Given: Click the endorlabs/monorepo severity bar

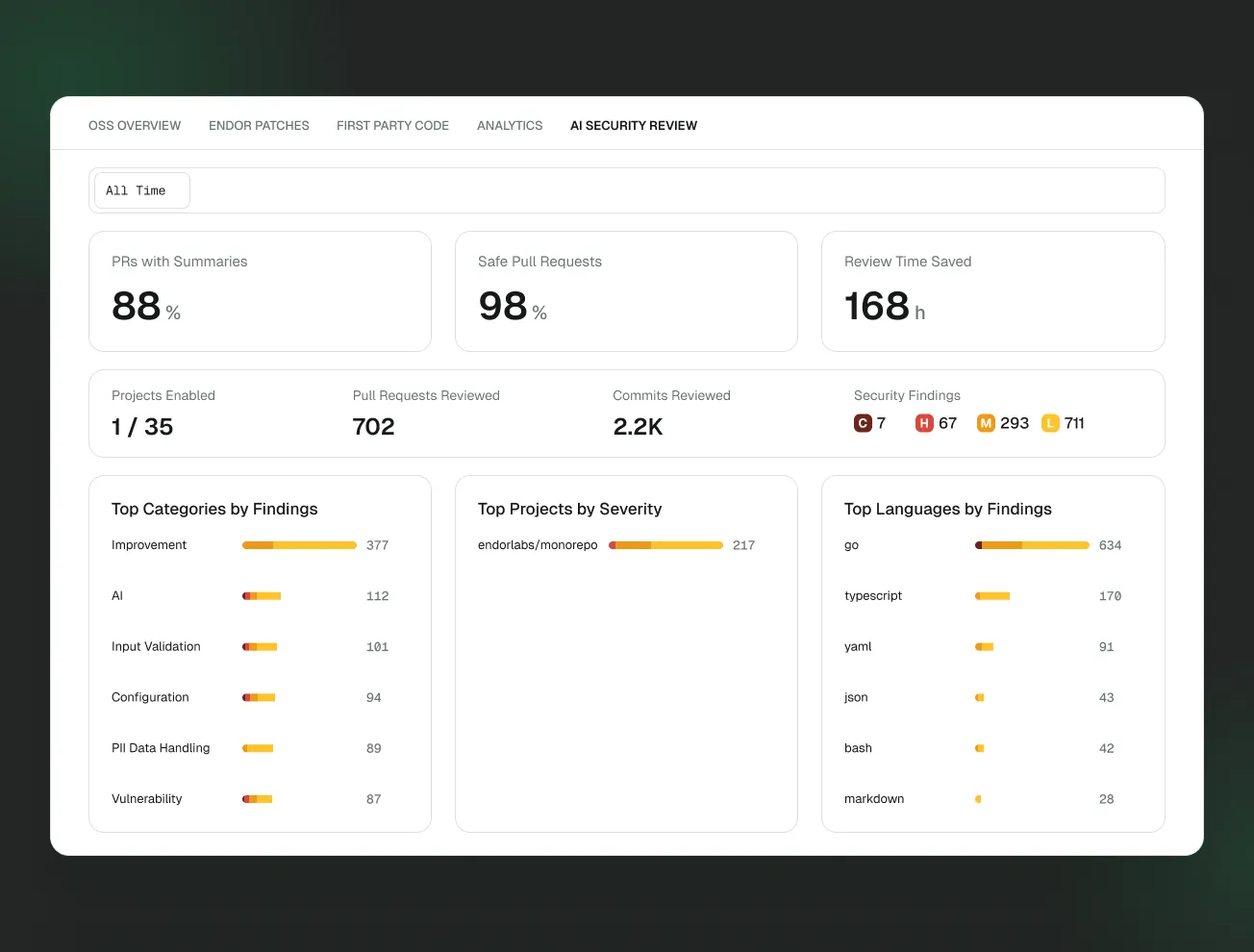Looking at the screenshot, I should (665, 545).
